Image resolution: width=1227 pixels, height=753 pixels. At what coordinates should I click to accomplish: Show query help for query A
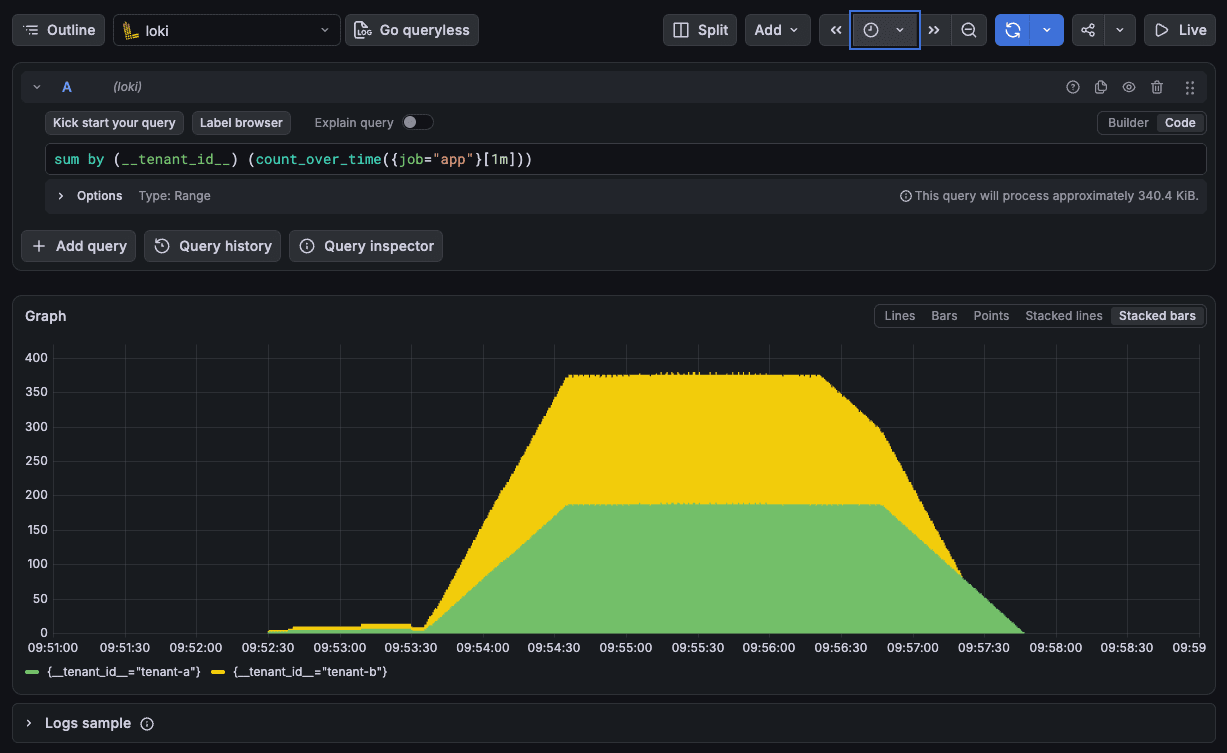tap(1073, 87)
